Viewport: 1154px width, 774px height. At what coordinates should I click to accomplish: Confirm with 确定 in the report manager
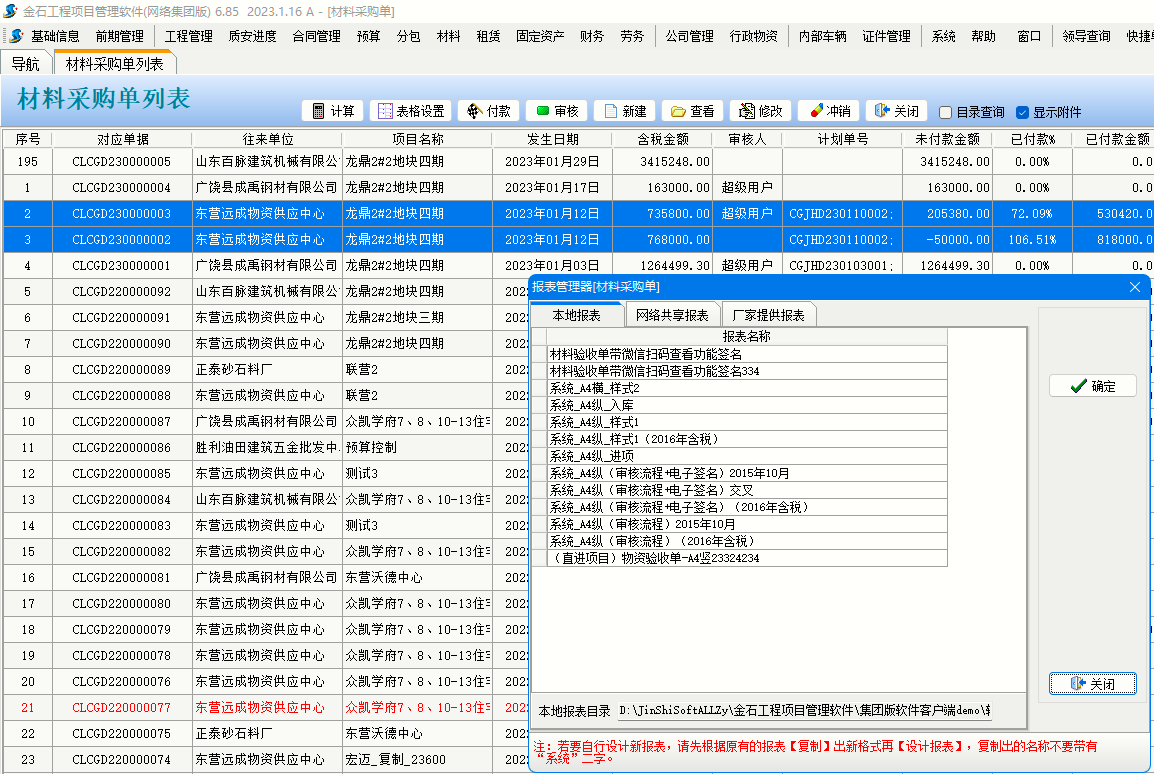point(1092,386)
